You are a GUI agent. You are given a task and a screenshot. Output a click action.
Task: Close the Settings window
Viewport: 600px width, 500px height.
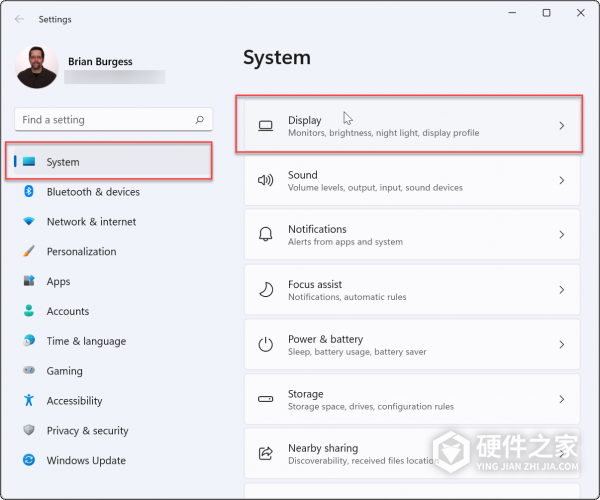coord(580,13)
